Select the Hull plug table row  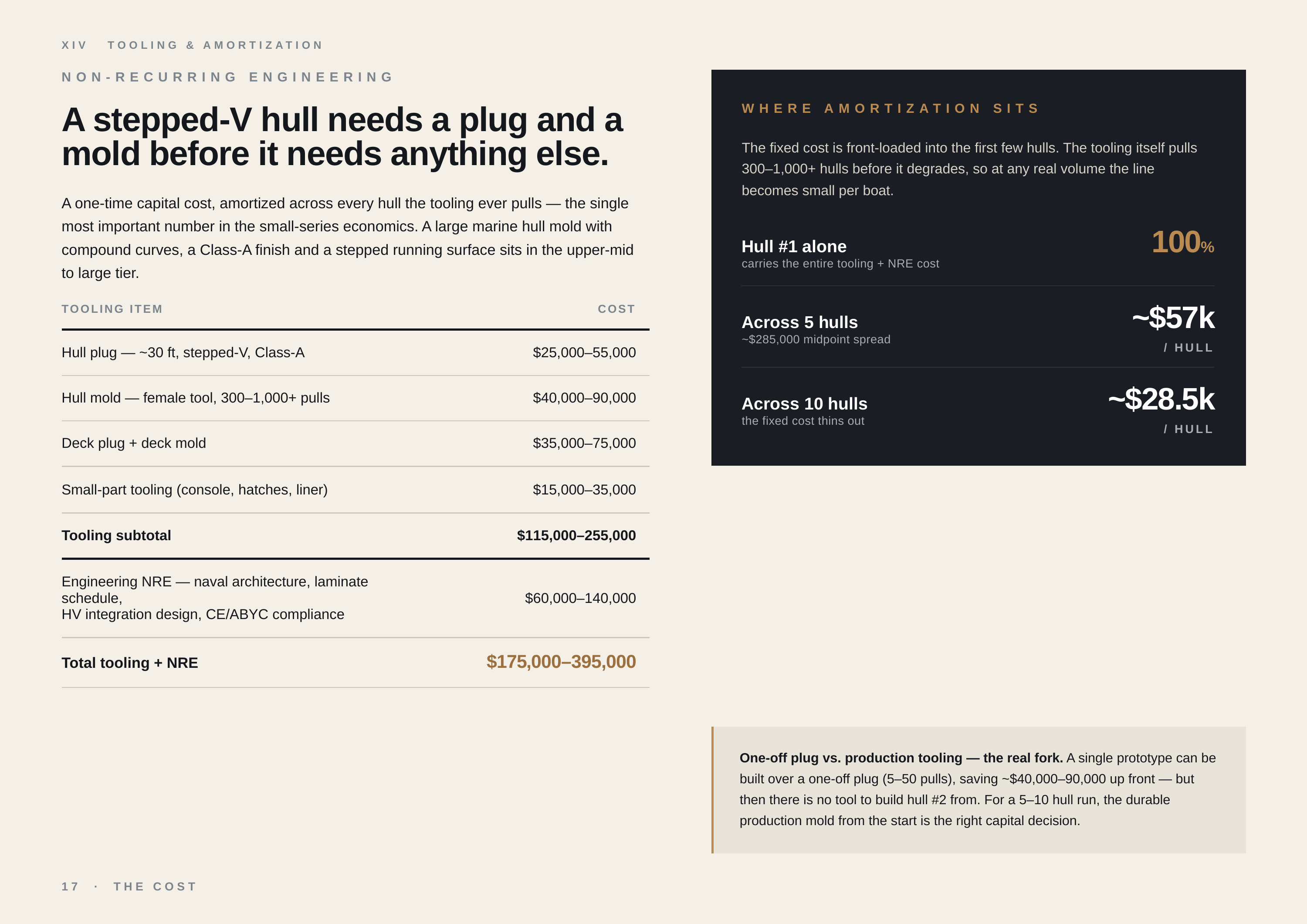355,352
